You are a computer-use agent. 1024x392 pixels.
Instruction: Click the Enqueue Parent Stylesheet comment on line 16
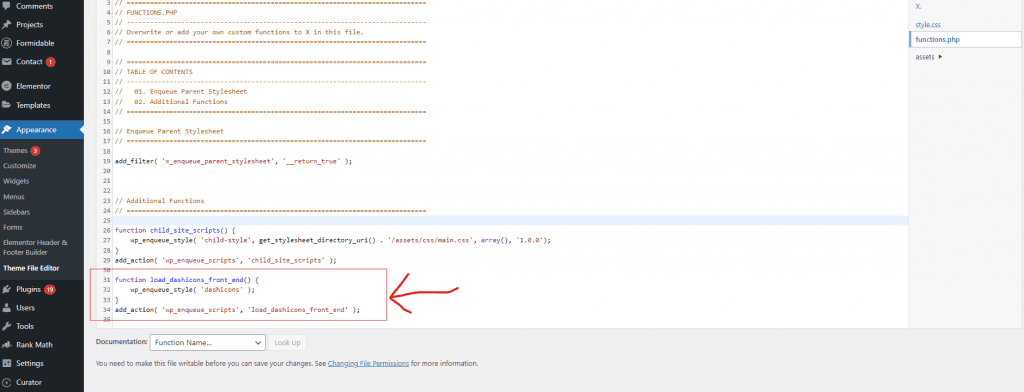[x=169, y=131]
